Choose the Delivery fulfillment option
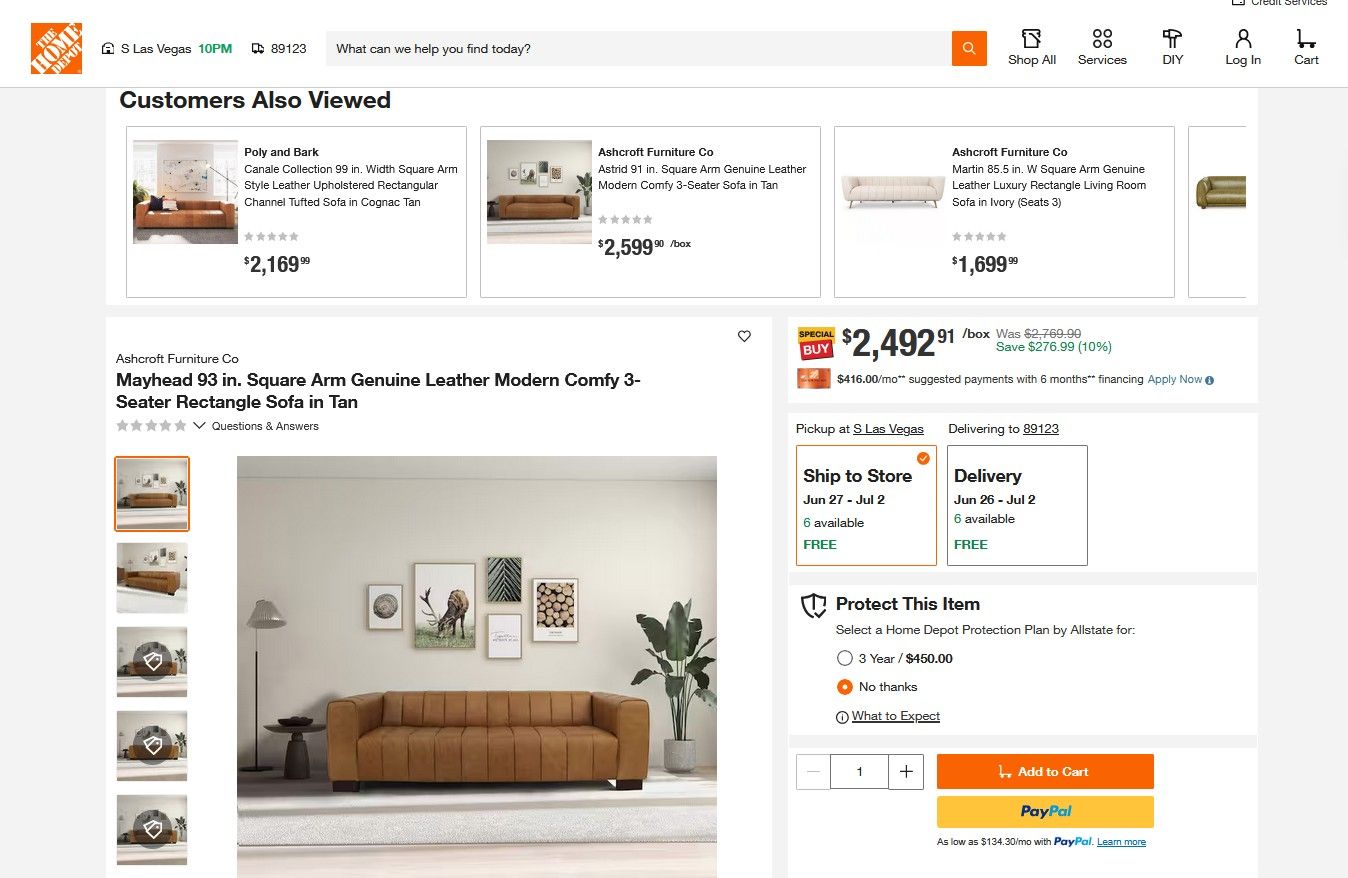 tap(1016, 505)
